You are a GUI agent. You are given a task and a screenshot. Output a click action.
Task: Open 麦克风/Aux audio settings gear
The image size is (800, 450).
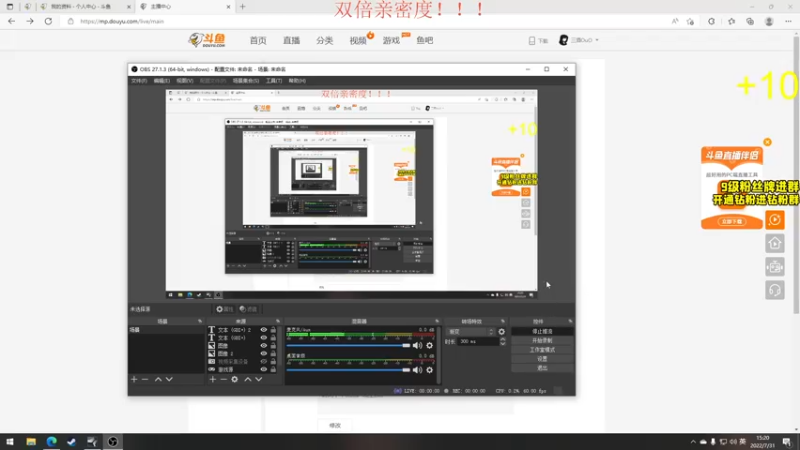430,345
